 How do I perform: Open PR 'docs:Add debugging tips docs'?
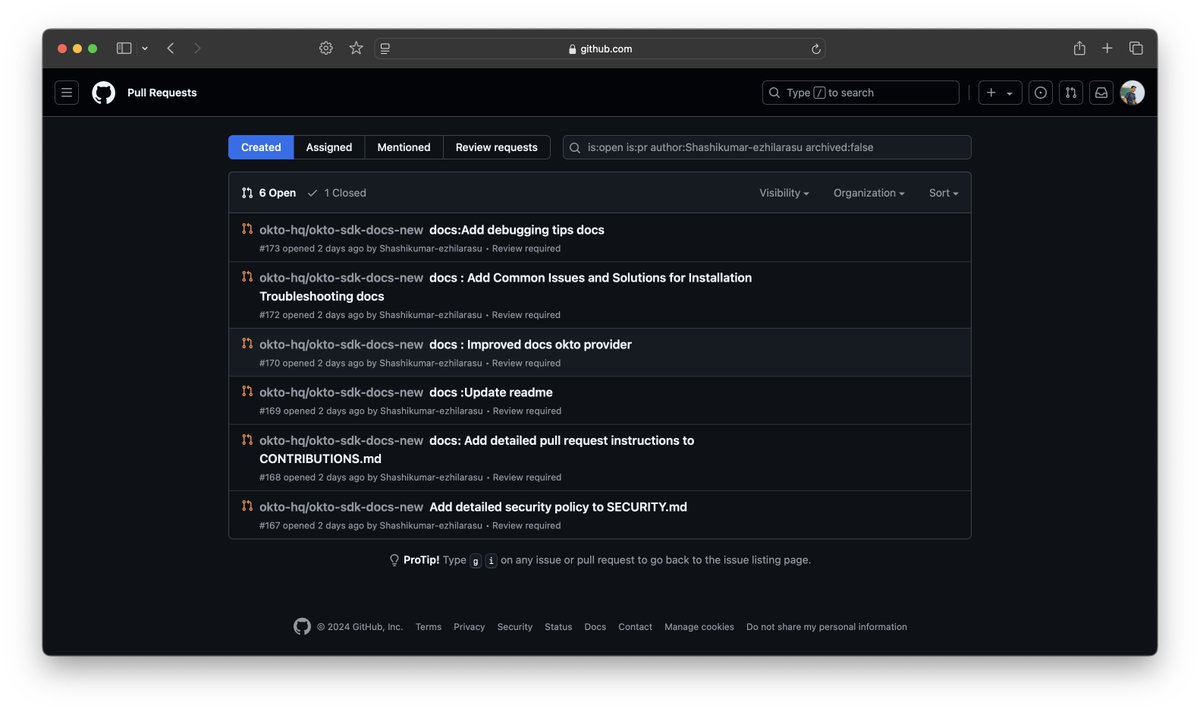pyautogui.click(x=517, y=230)
